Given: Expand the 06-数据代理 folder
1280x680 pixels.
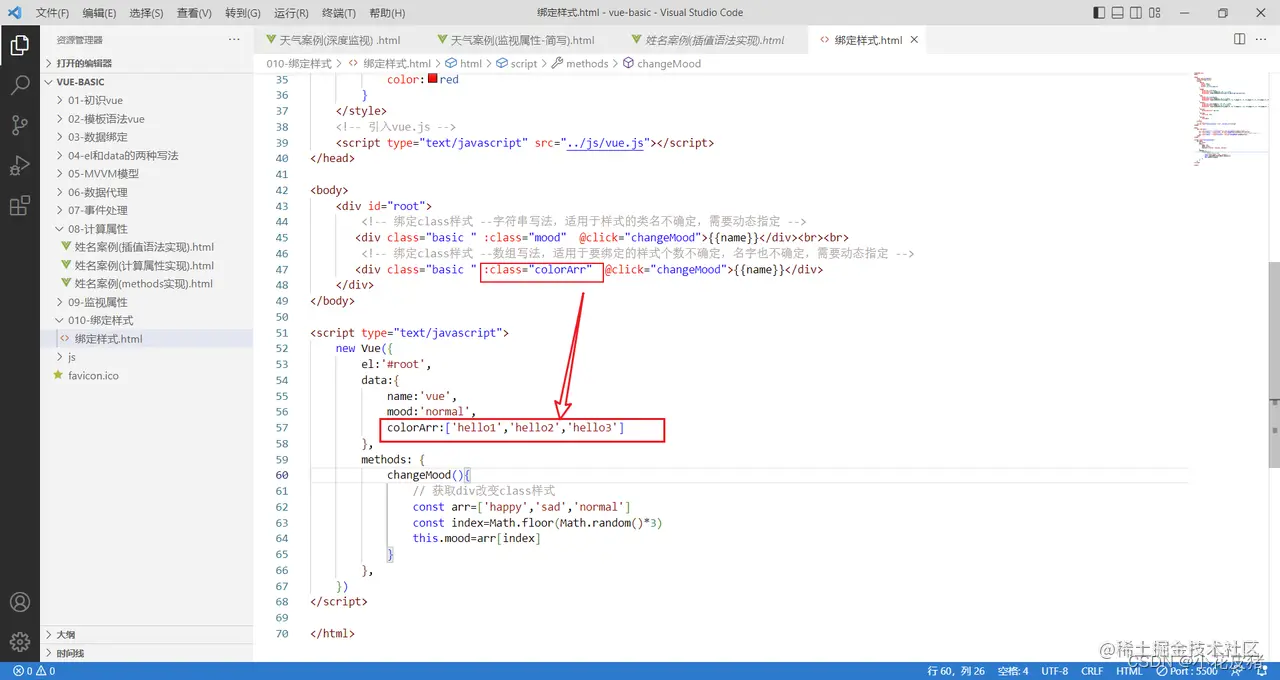Looking at the screenshot, I should coord(146,192).
